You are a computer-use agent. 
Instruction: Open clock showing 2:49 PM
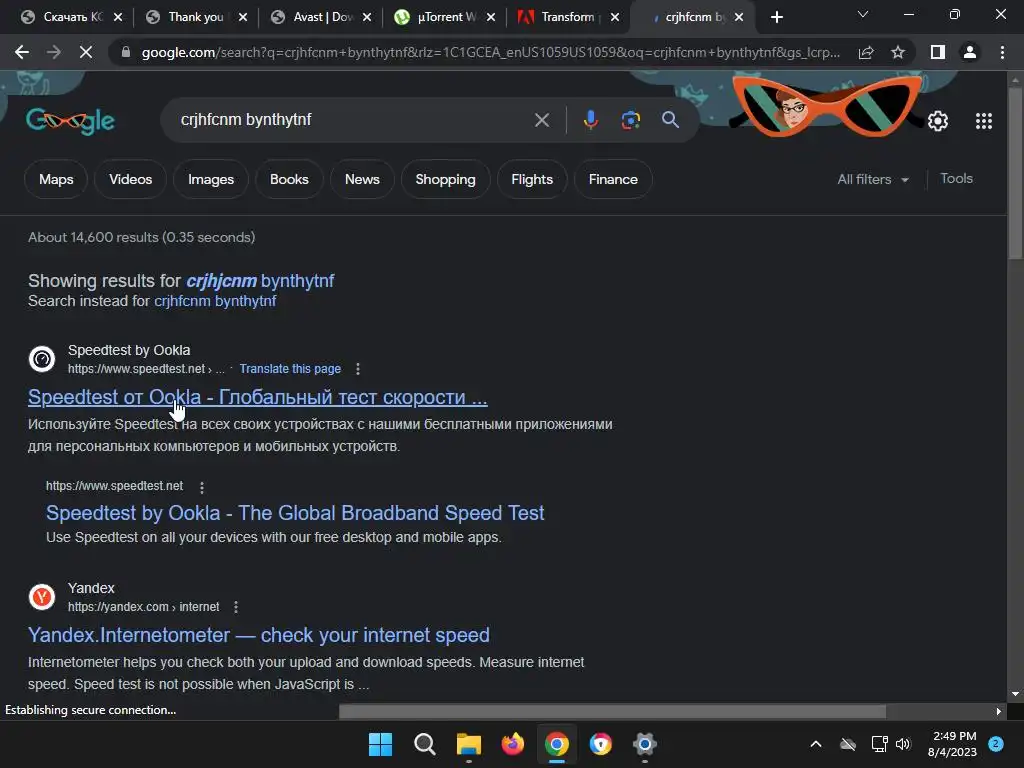click(952, 744)
